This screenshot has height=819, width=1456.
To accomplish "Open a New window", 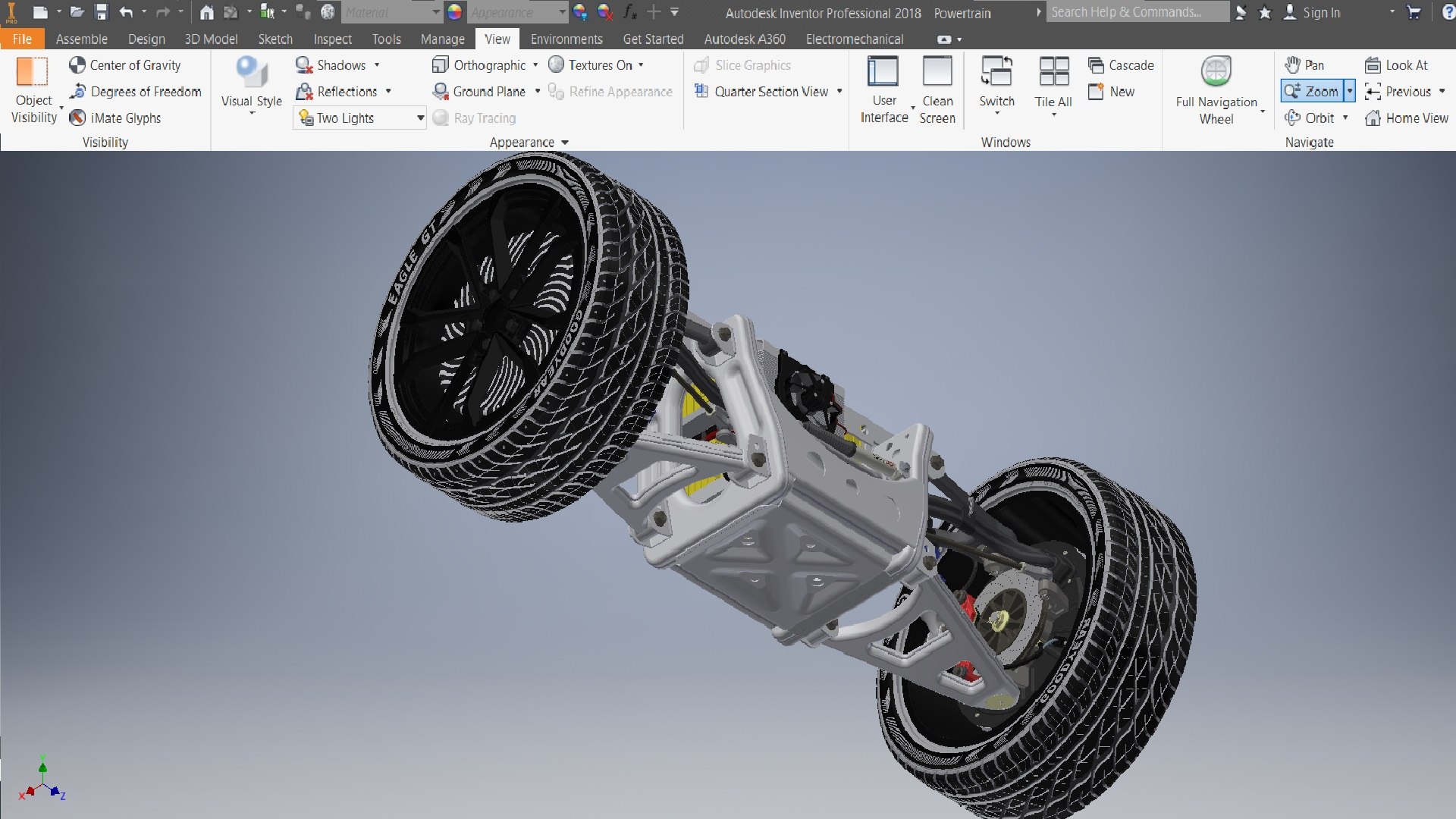I will pos(1111,92).
